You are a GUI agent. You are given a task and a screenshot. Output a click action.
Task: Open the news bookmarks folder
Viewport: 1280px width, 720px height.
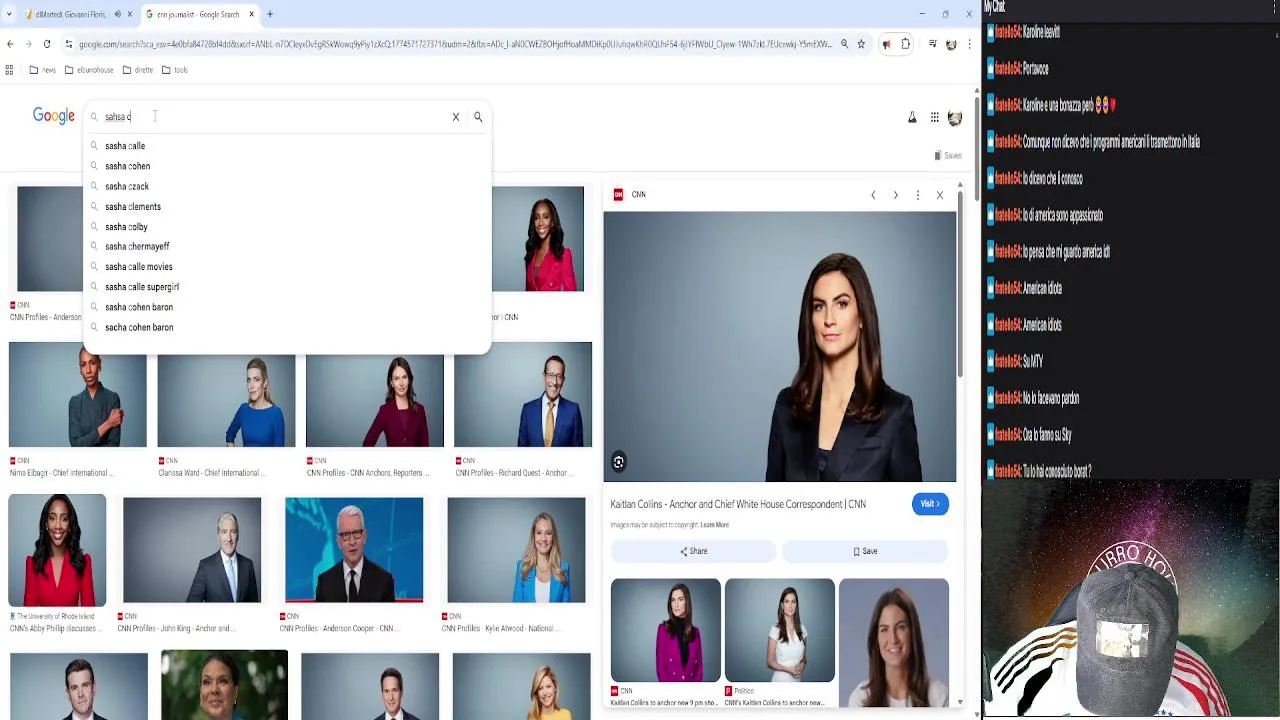point(42,70)
